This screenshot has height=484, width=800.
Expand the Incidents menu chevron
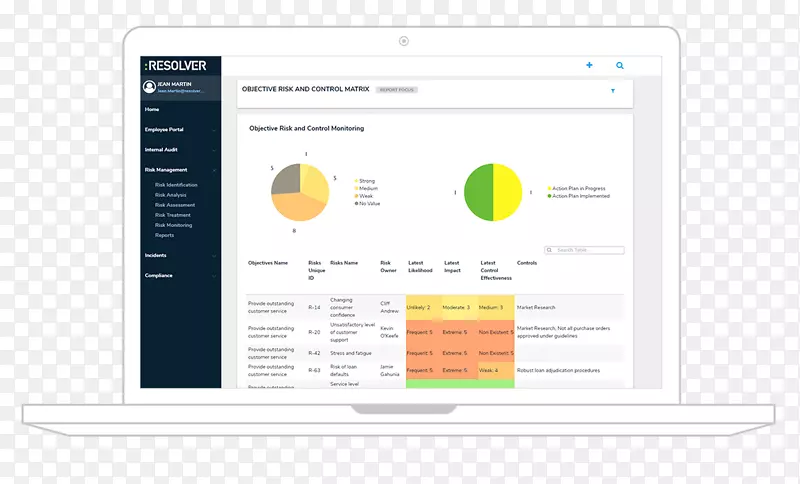[215, 255]
